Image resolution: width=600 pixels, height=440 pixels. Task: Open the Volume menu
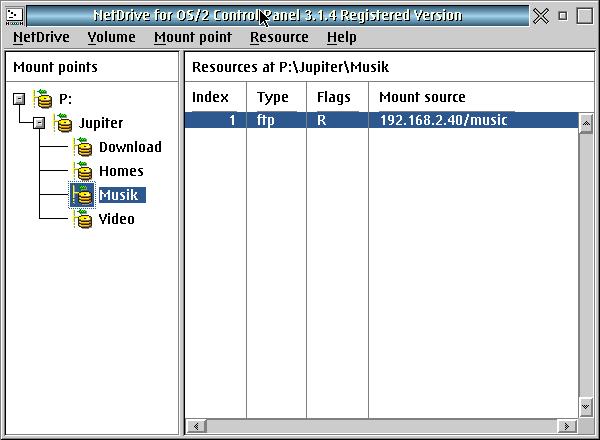click(111, 37)
